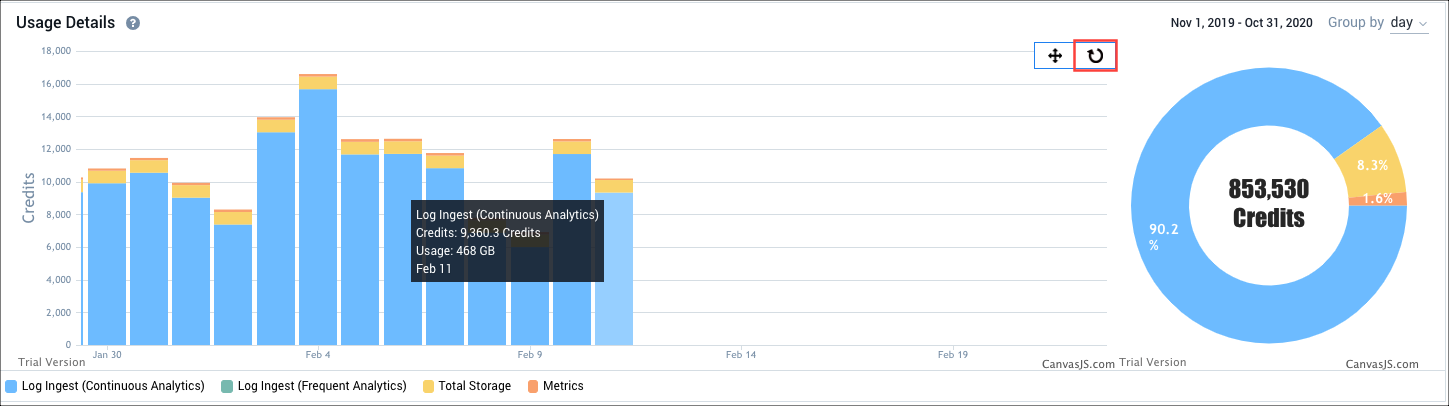Click the help question mark beside Usage Details
Screen dimensions: 1449x406
click(133, 23)
